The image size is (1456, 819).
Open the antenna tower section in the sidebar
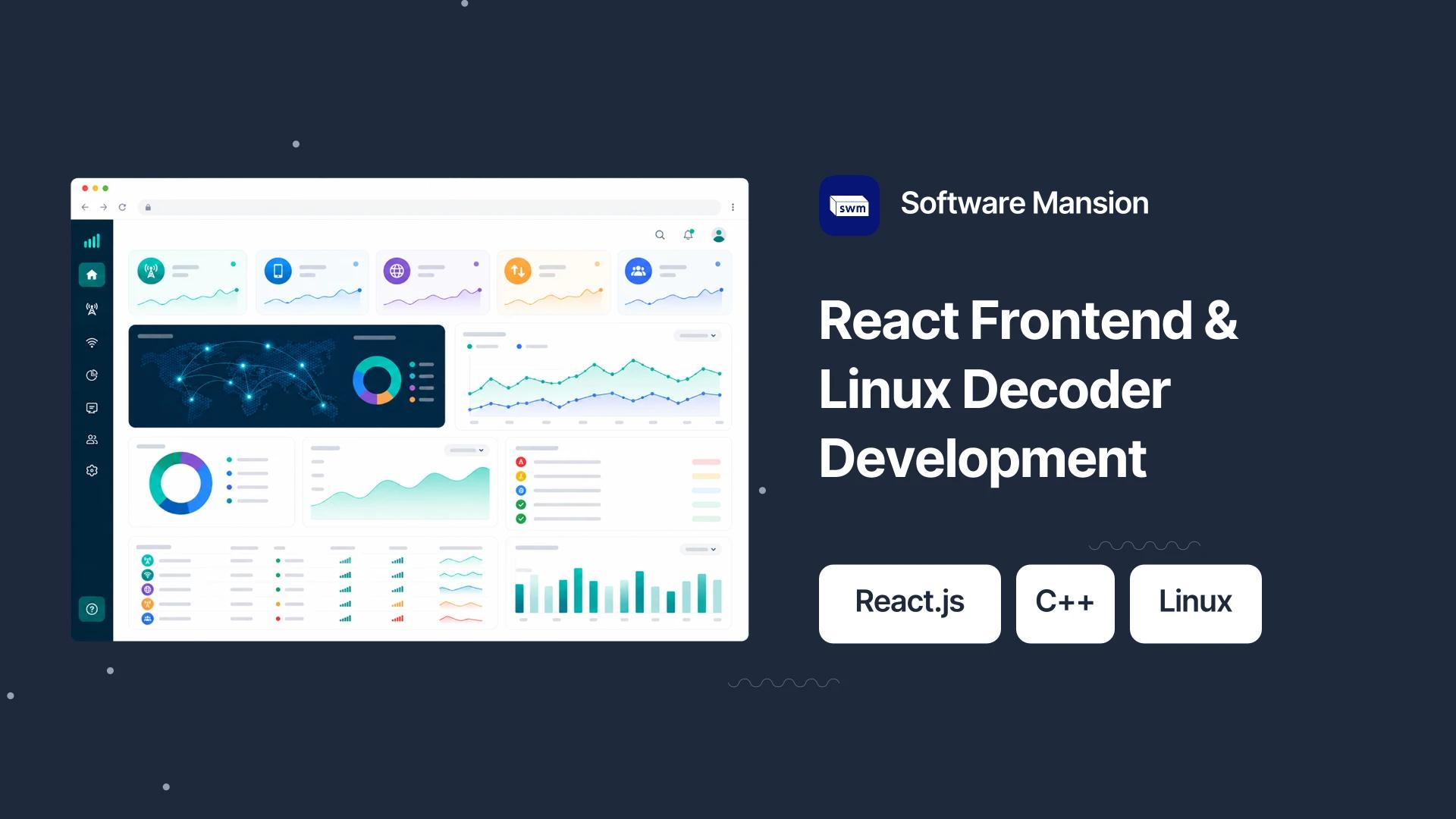pyautogui.click(x=92, y=309)
